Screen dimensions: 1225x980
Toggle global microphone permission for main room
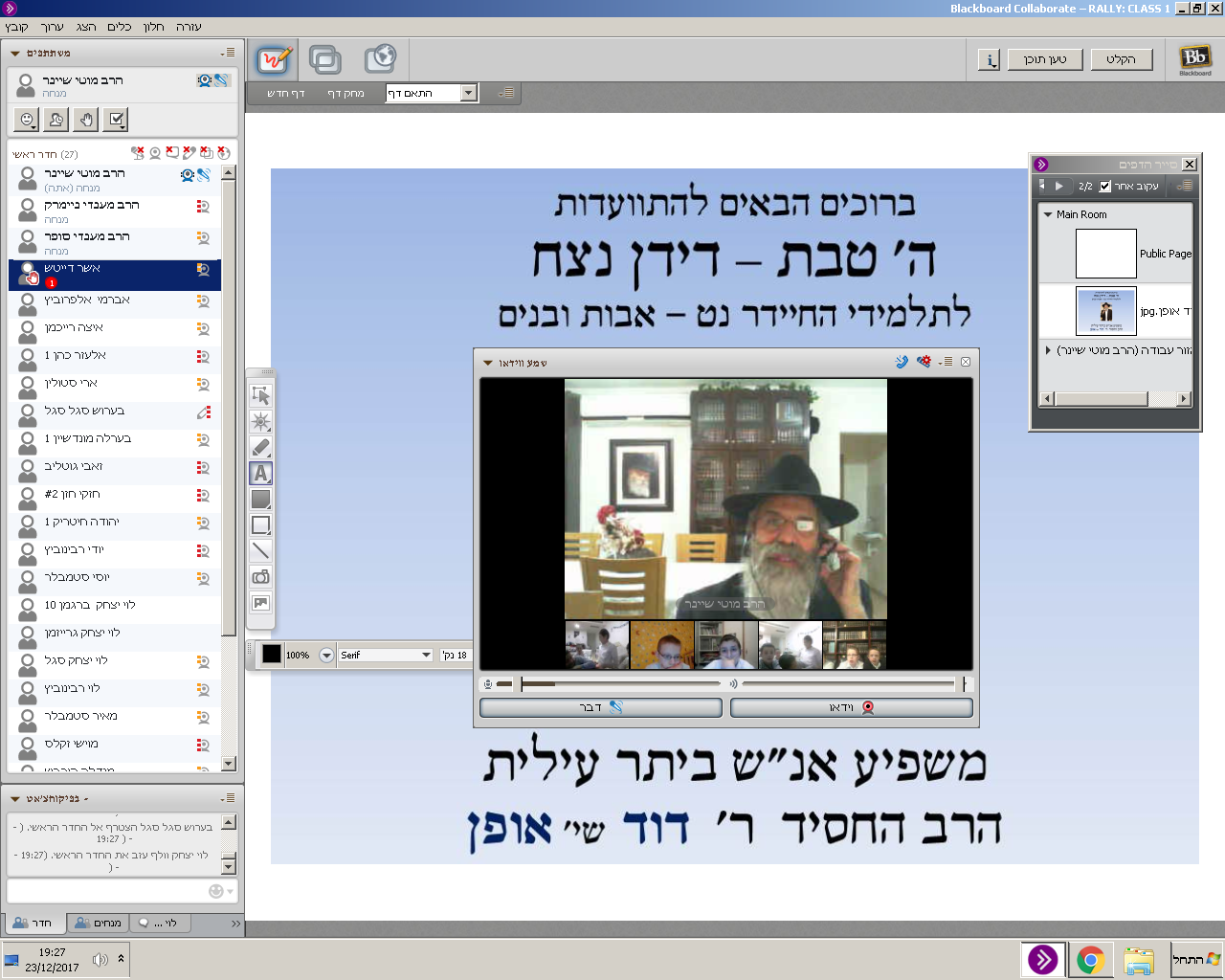[x=138, y=153]
